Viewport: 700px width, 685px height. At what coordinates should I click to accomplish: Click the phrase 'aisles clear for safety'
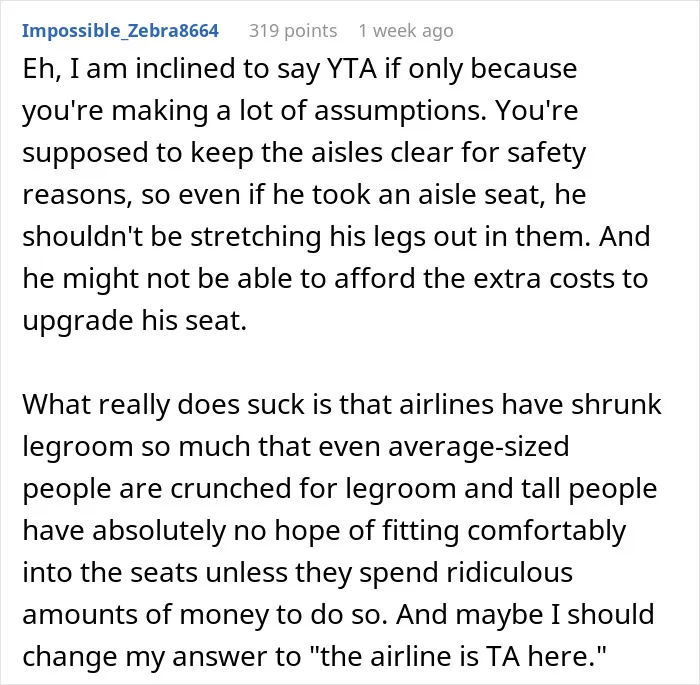(x=448, y=153)
